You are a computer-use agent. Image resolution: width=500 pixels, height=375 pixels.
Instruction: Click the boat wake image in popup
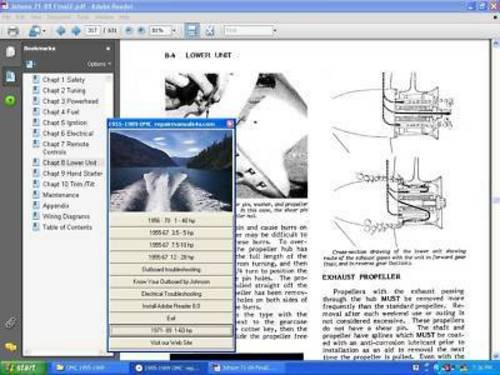pos(171,171)
